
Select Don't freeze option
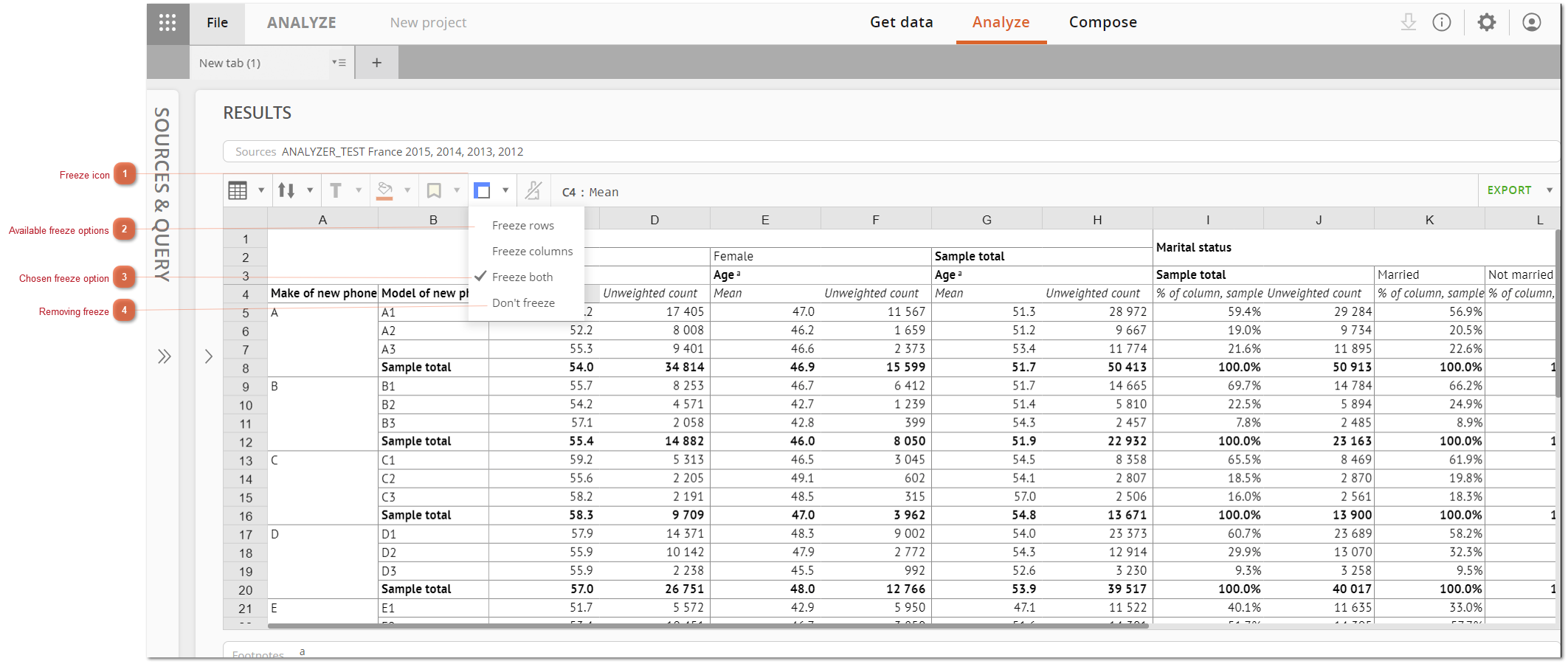tap(523, 303)
